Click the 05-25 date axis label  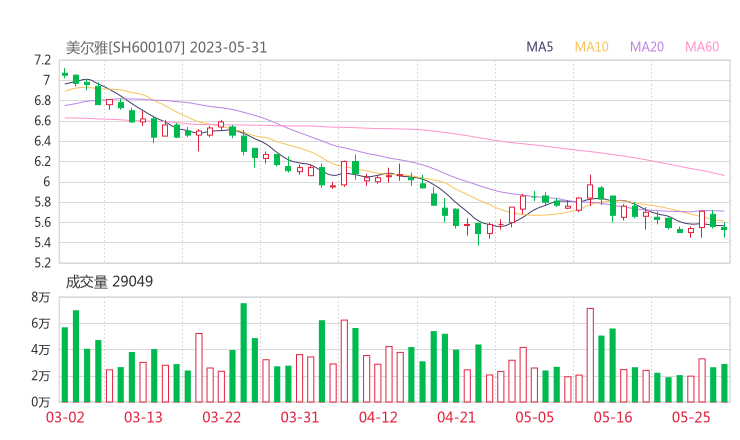pyautogui.click(x=691, y=417)
